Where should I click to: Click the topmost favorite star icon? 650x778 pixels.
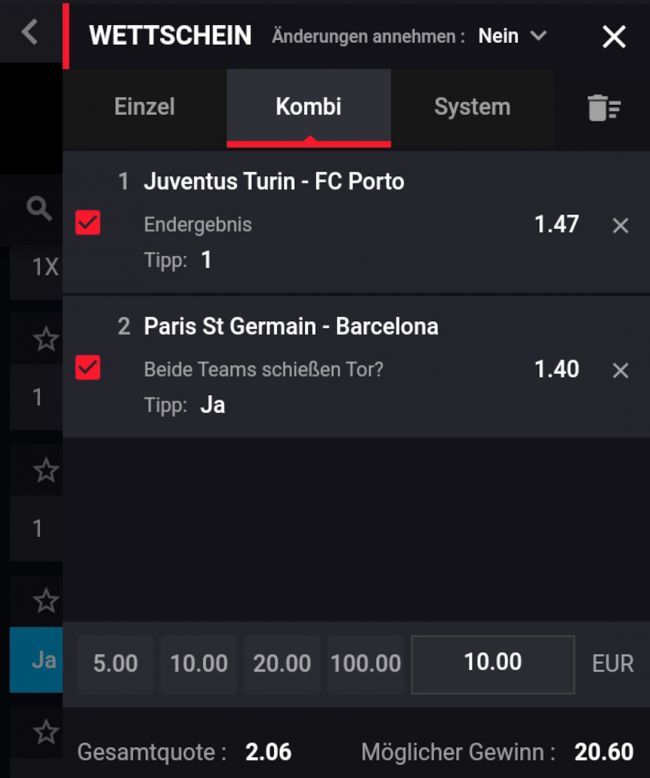tap(46, 339)
